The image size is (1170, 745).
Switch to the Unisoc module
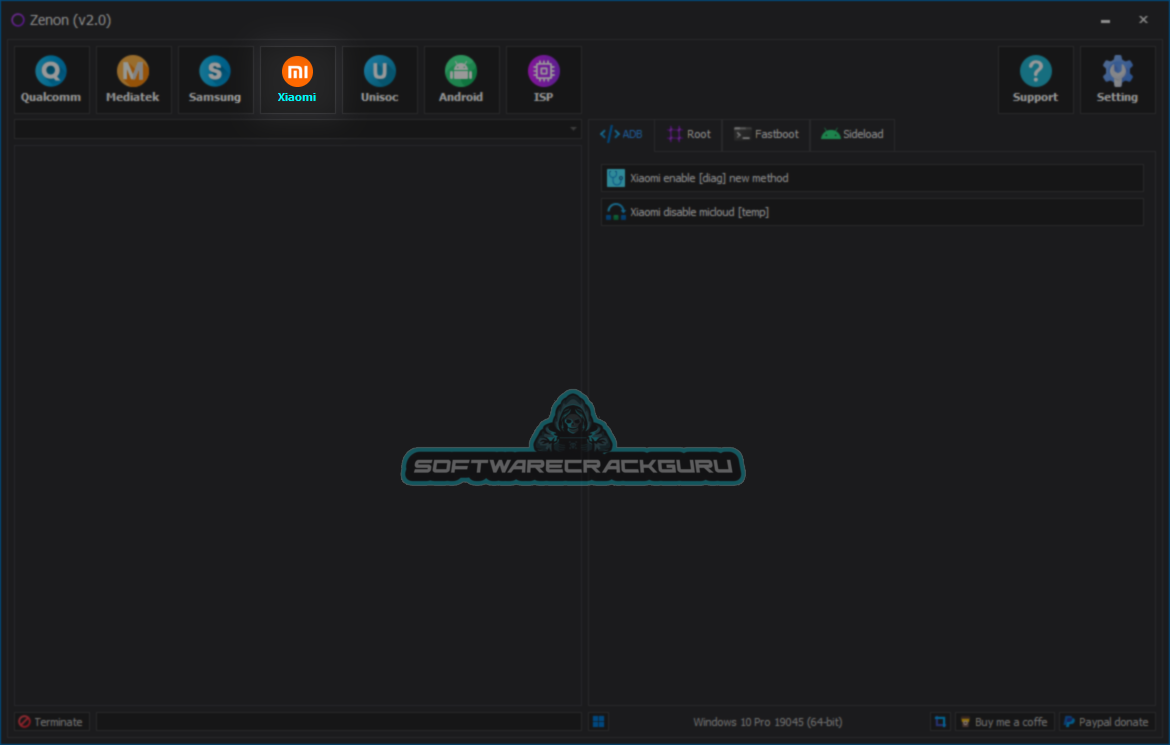(379, 80)
